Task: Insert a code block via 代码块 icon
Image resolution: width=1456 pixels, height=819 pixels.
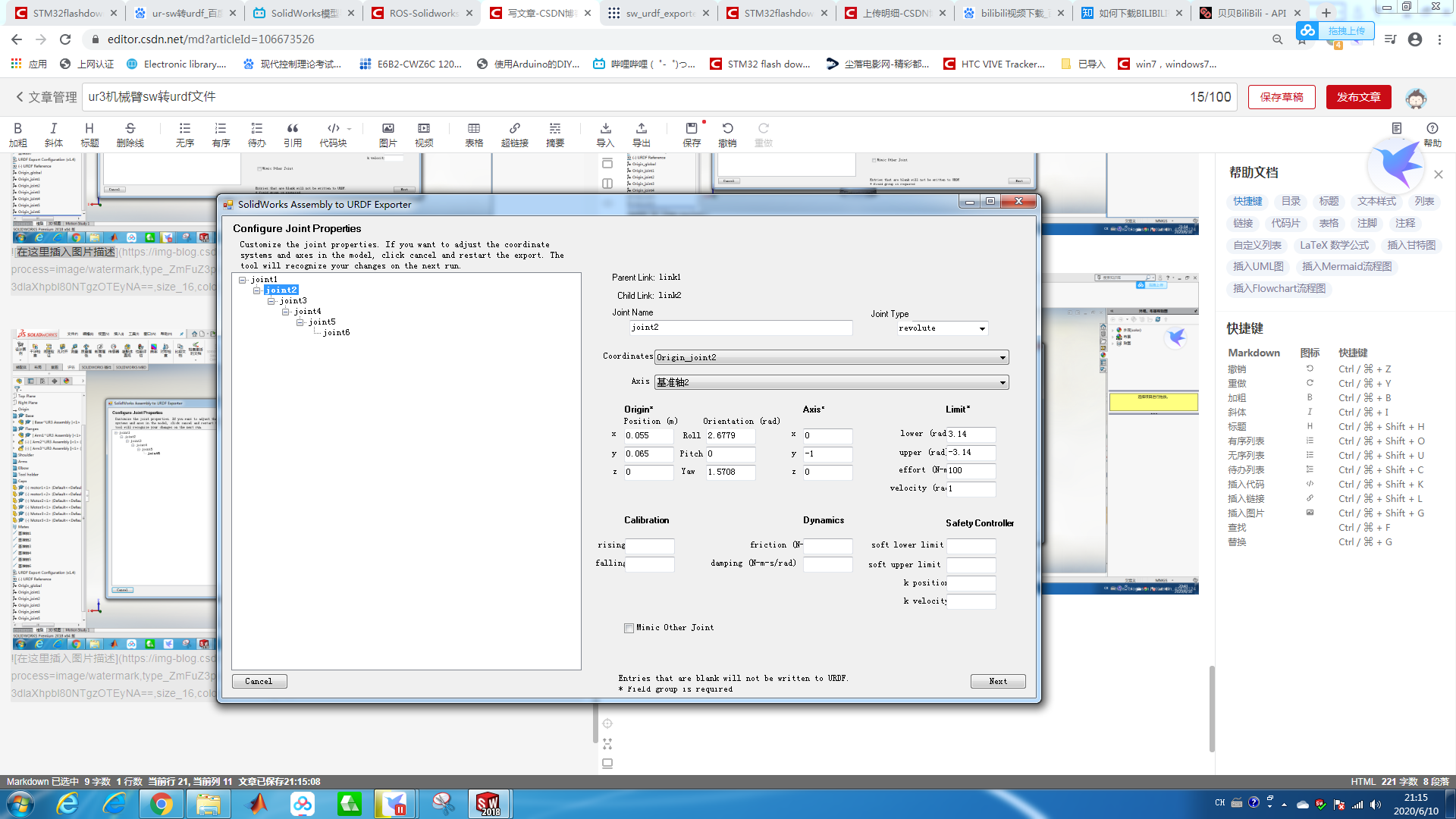Action: pyautogui.click(x=333, y=133)
